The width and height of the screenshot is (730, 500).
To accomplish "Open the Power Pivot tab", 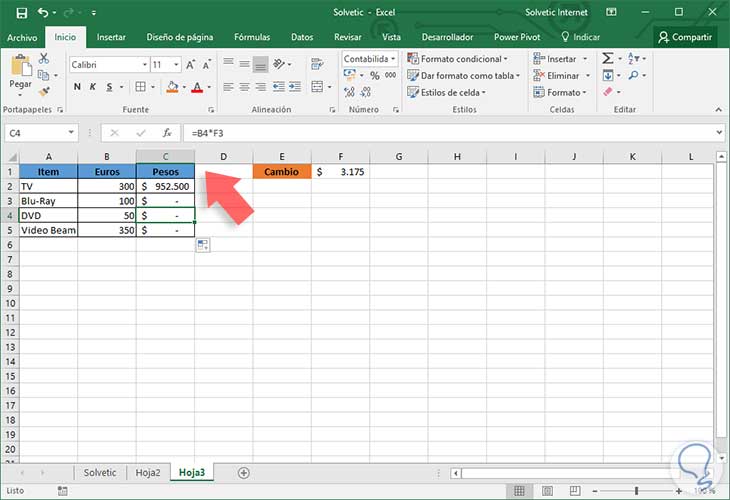I will (517, 37).
